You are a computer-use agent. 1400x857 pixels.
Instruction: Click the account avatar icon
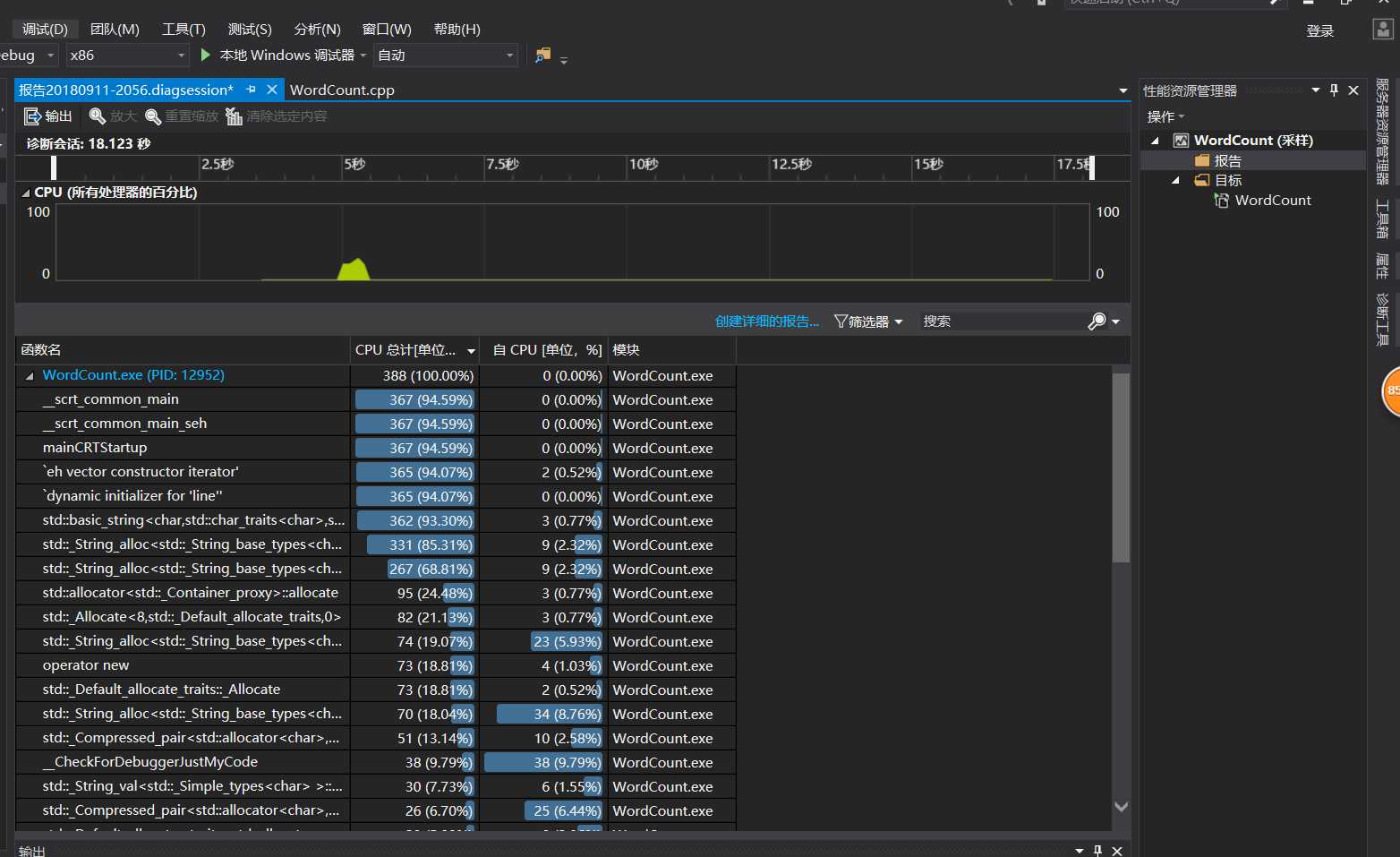click(x=1383, y=29)
